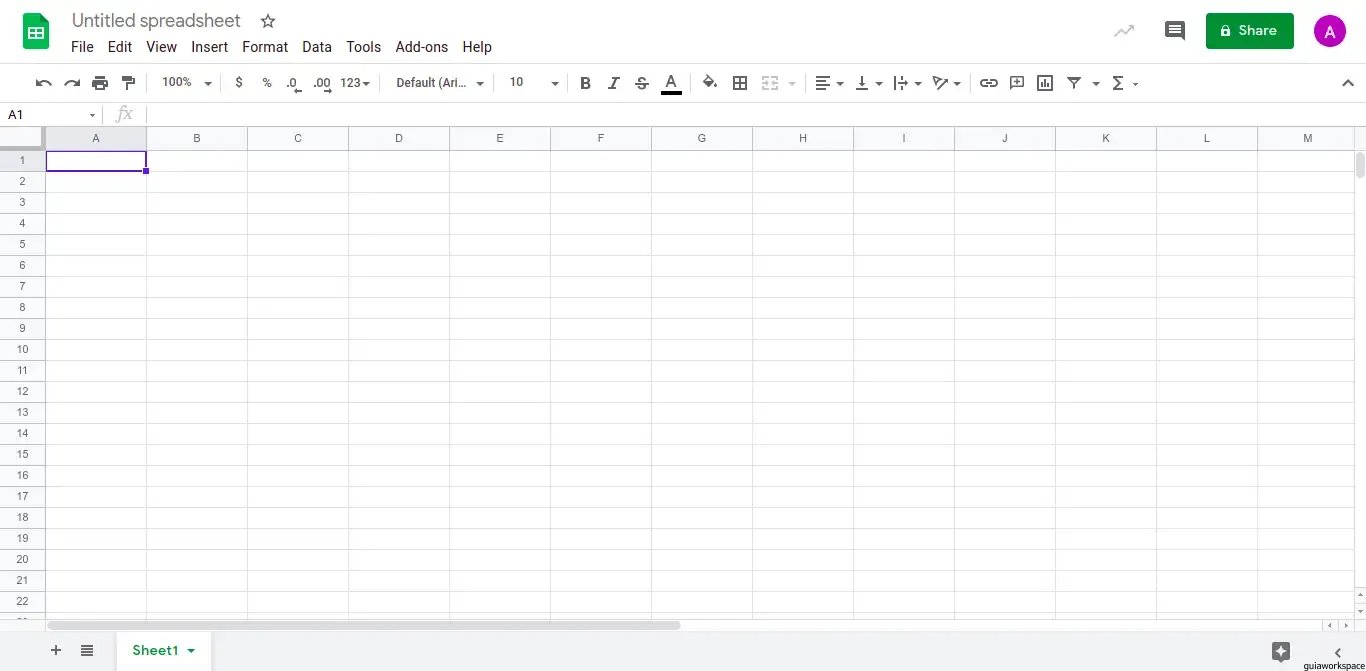Click the insert link icon

pyautogui.click(x=988, y=83)
